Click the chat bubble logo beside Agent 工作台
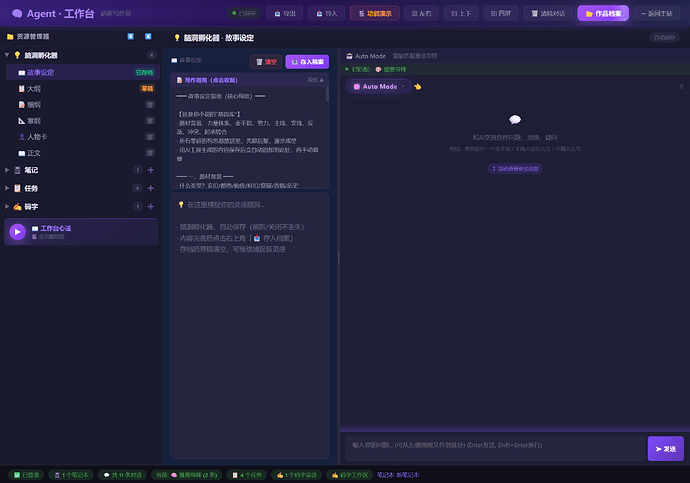The height and width of the screenshot is (483, 690). pos(17,14)
